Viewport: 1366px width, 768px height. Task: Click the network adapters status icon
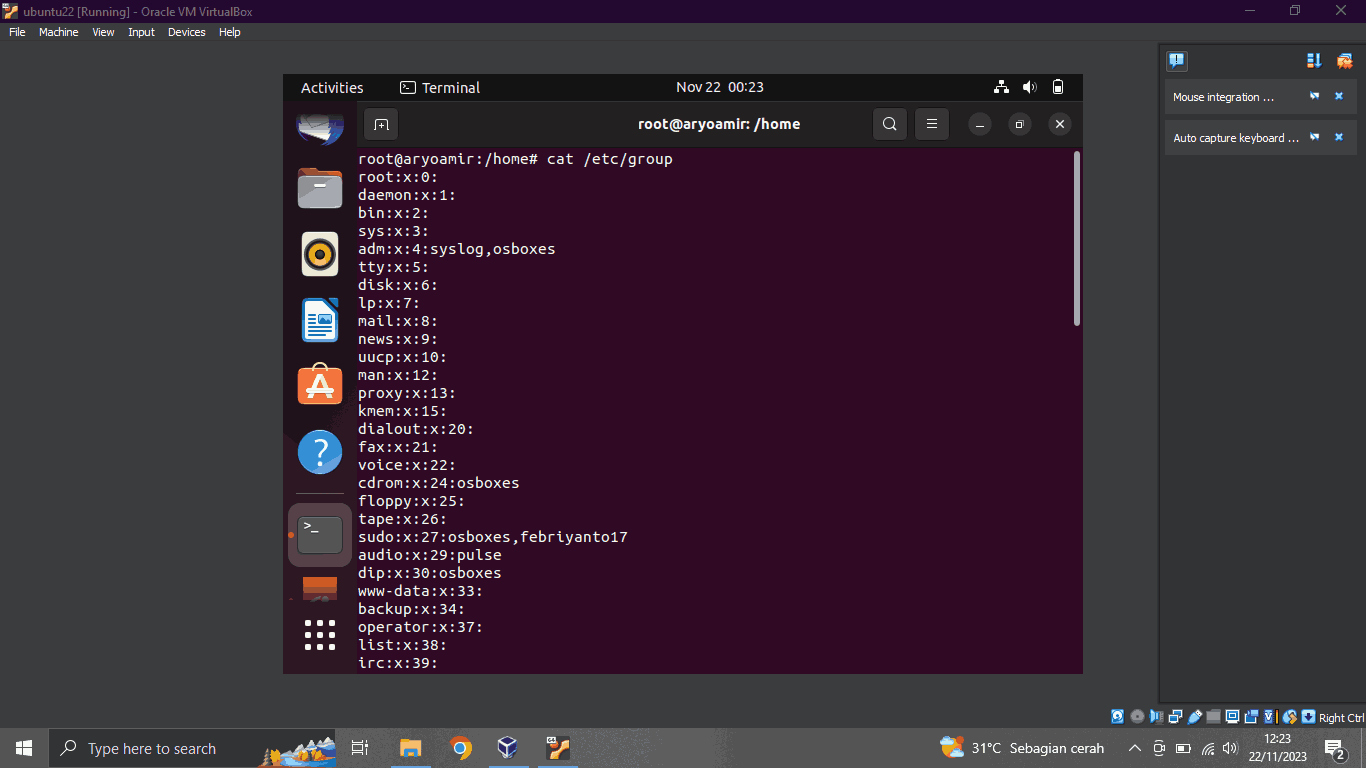point(1175,717)
